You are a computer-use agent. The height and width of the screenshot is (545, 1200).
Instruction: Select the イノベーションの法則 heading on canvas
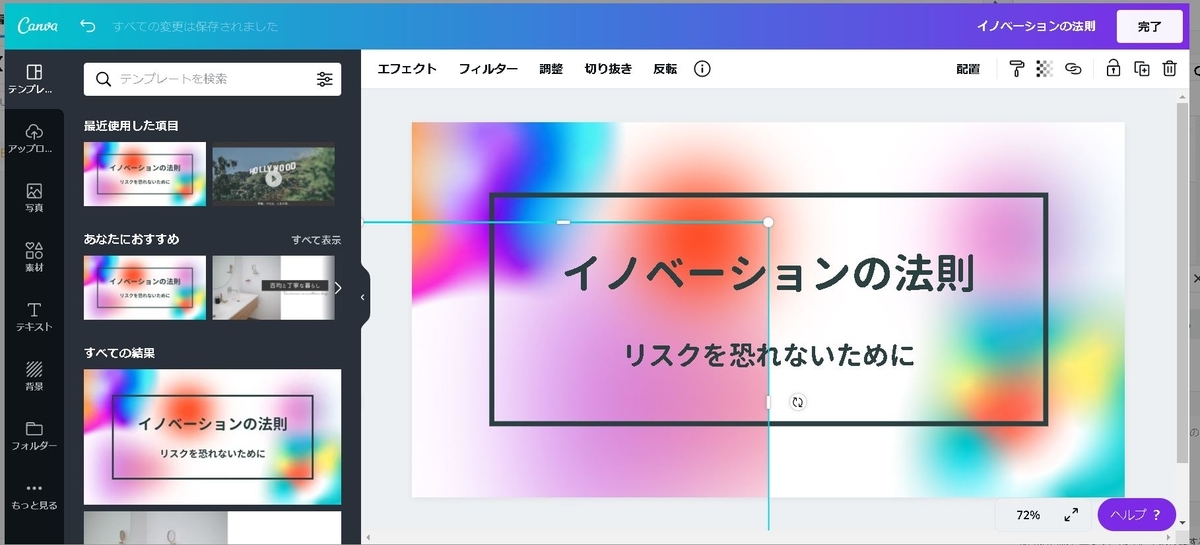click(x=768, y=272)
